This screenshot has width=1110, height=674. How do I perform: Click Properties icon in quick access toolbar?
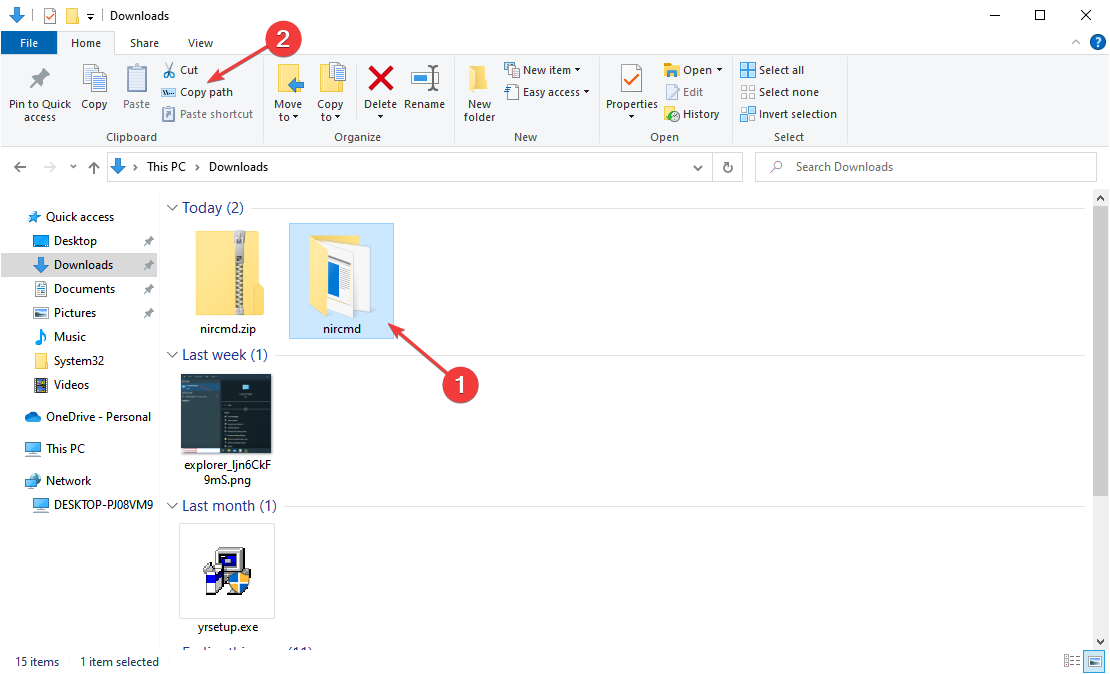click(x=50, y=16)
